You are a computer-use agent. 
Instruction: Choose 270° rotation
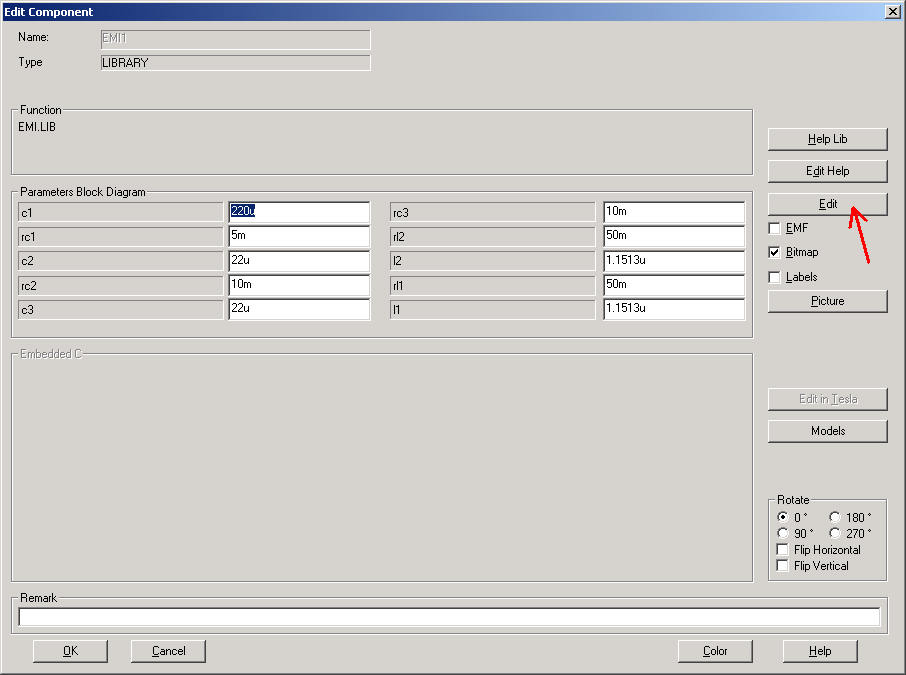tap(835, 534)
